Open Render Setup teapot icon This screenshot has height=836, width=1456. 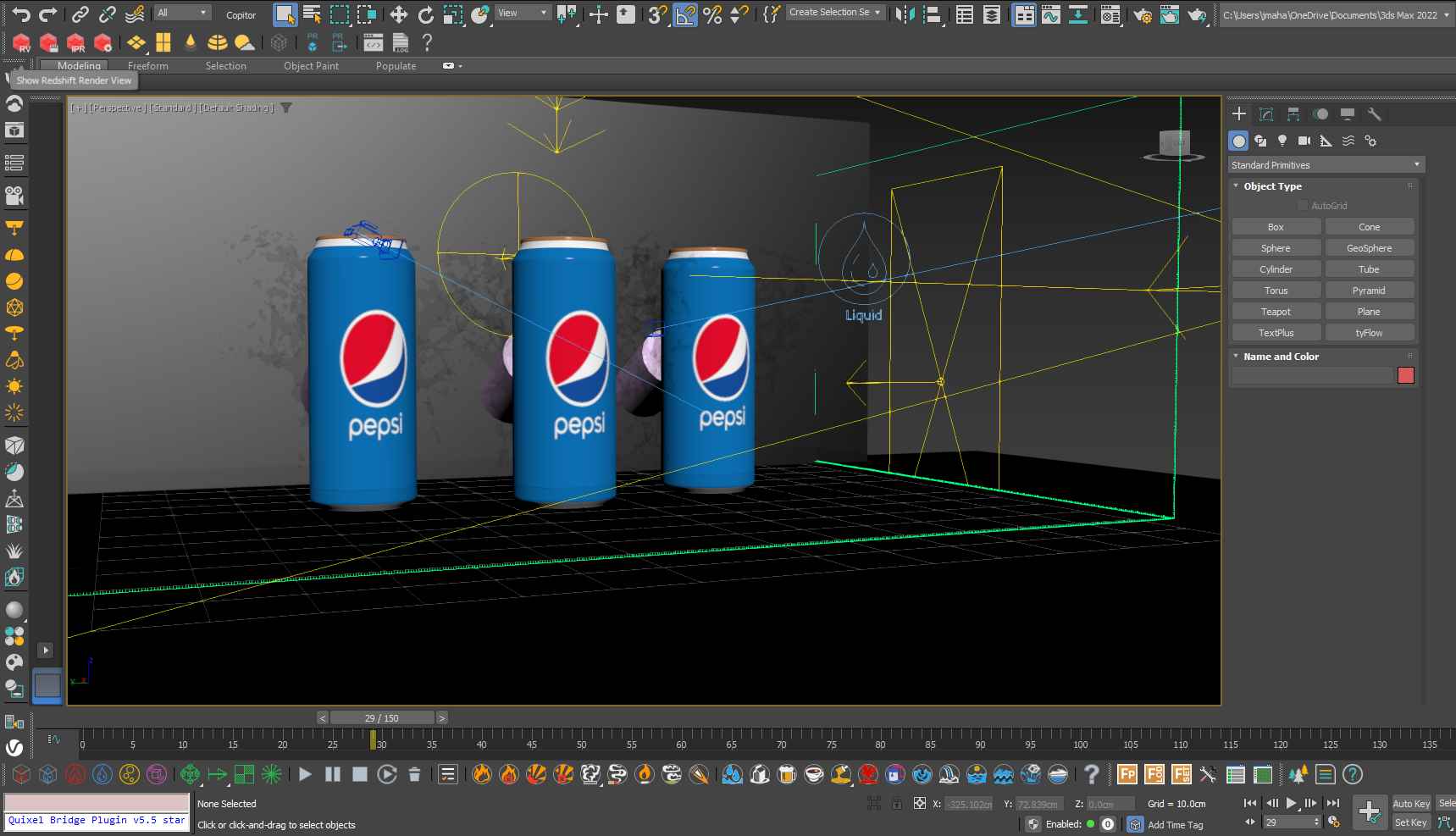(x=1143, y=14)
